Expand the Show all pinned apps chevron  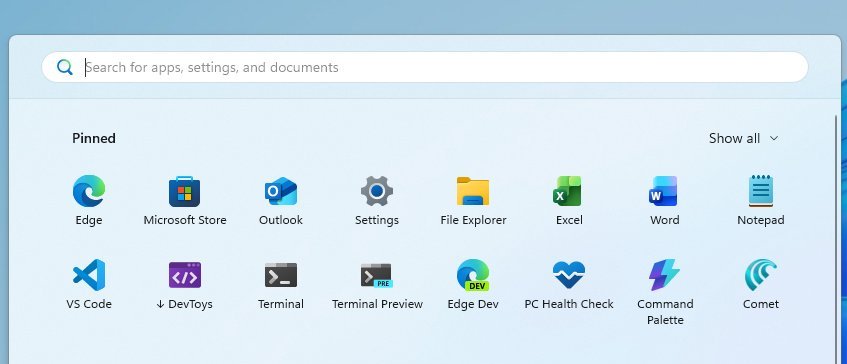(774, 138)
